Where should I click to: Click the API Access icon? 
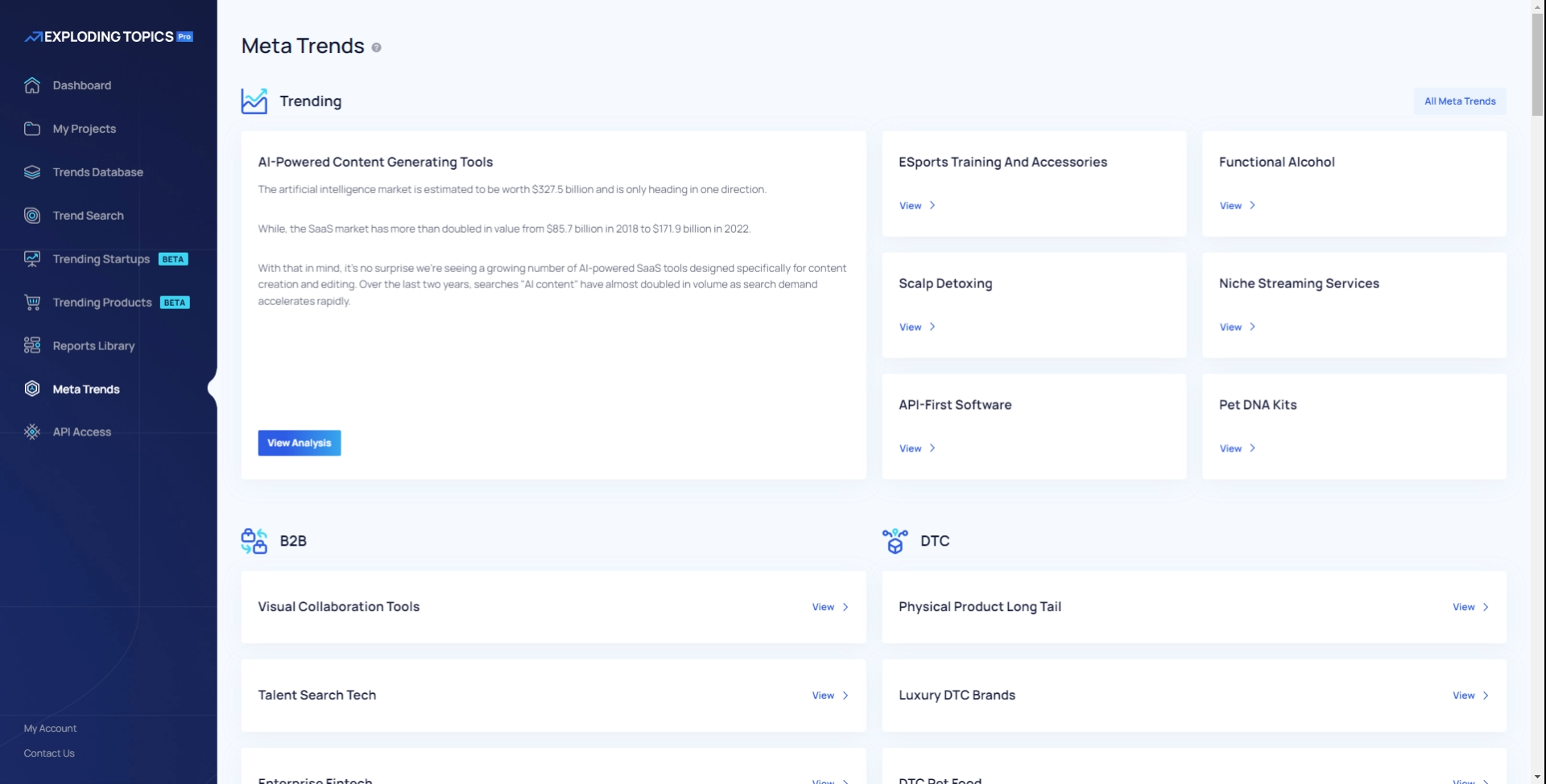[x=32, y=432]
